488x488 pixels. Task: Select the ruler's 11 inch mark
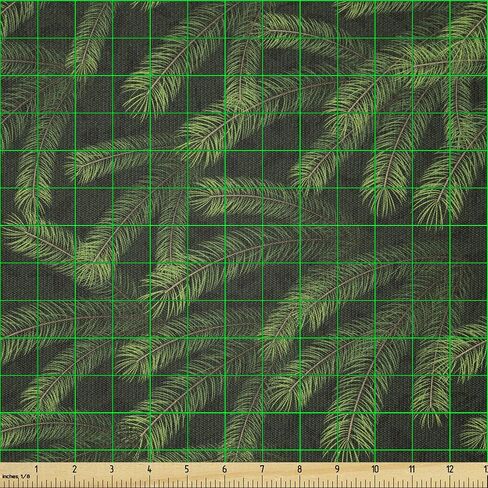click(412, 469)
